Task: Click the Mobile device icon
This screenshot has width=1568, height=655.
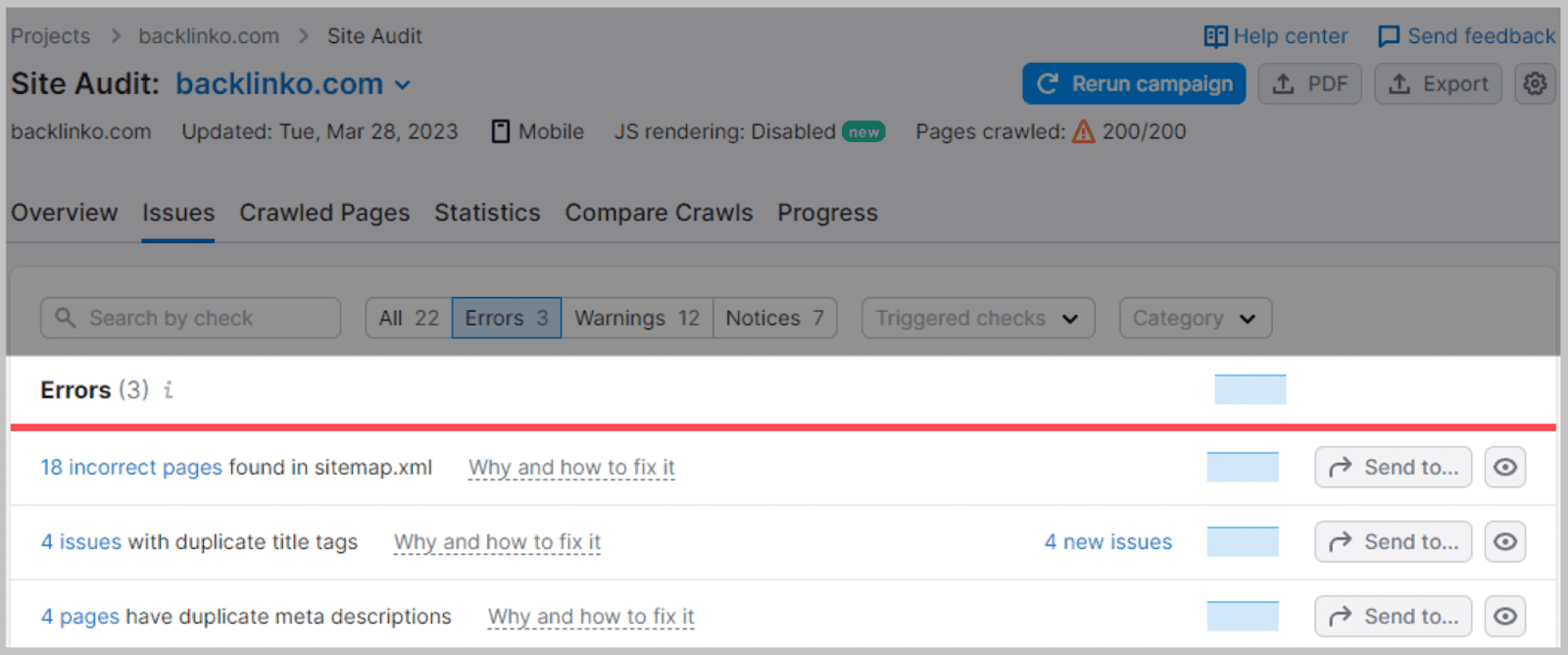Action: pyautogui.click(x=501, y=131)
